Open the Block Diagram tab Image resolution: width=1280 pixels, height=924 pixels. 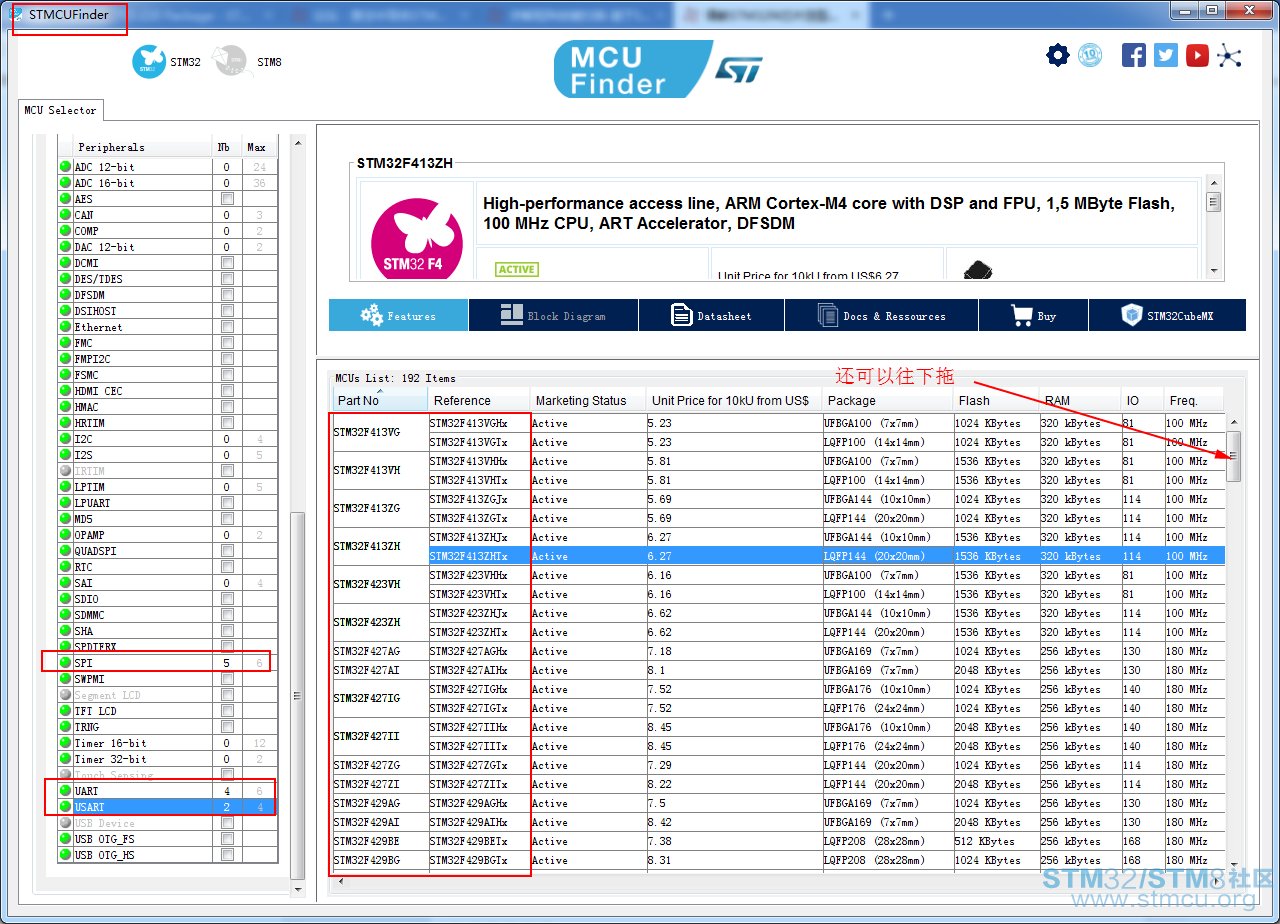(x=553, y=315)
